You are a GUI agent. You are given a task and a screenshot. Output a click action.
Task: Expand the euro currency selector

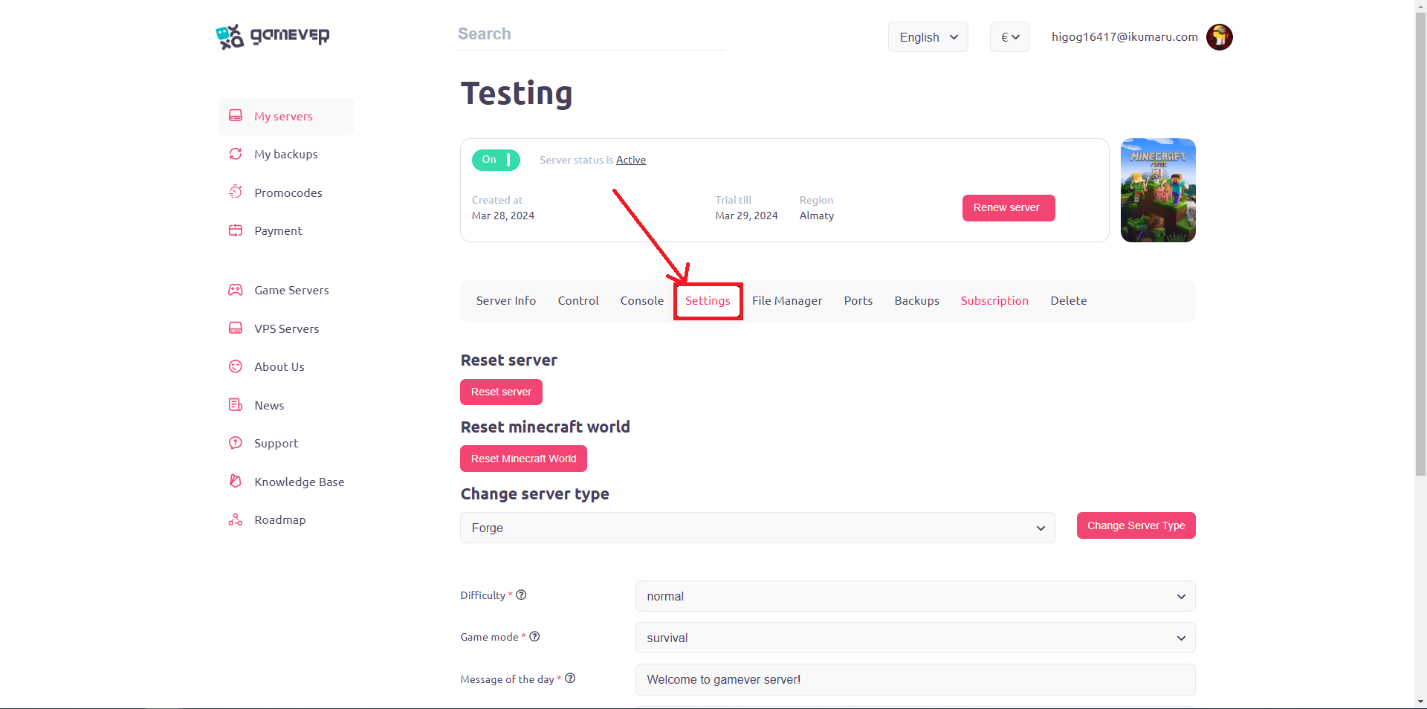point(1010,37)
